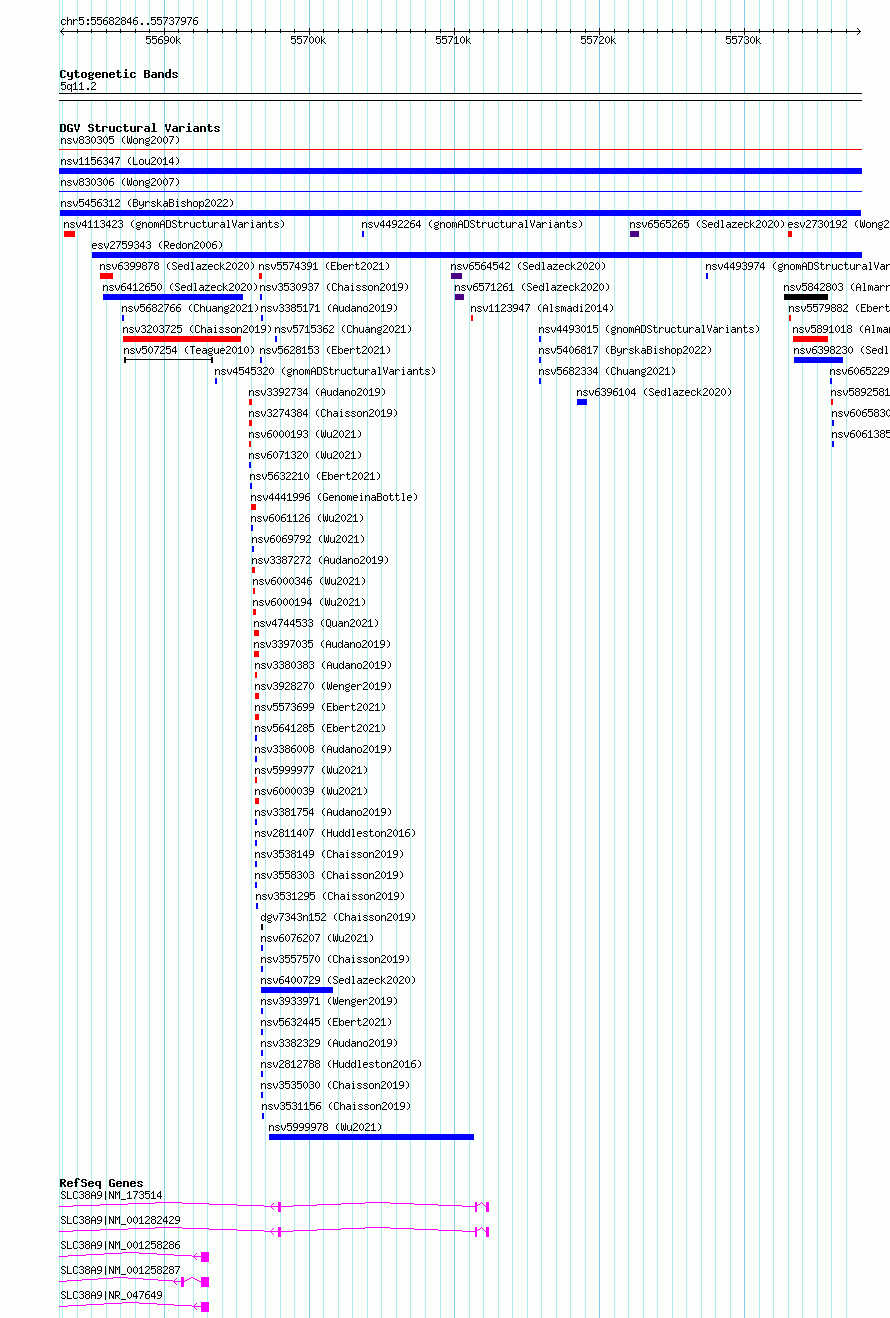Click the nsv5682766 (Chuang2021) label

[x=192, y=308]
